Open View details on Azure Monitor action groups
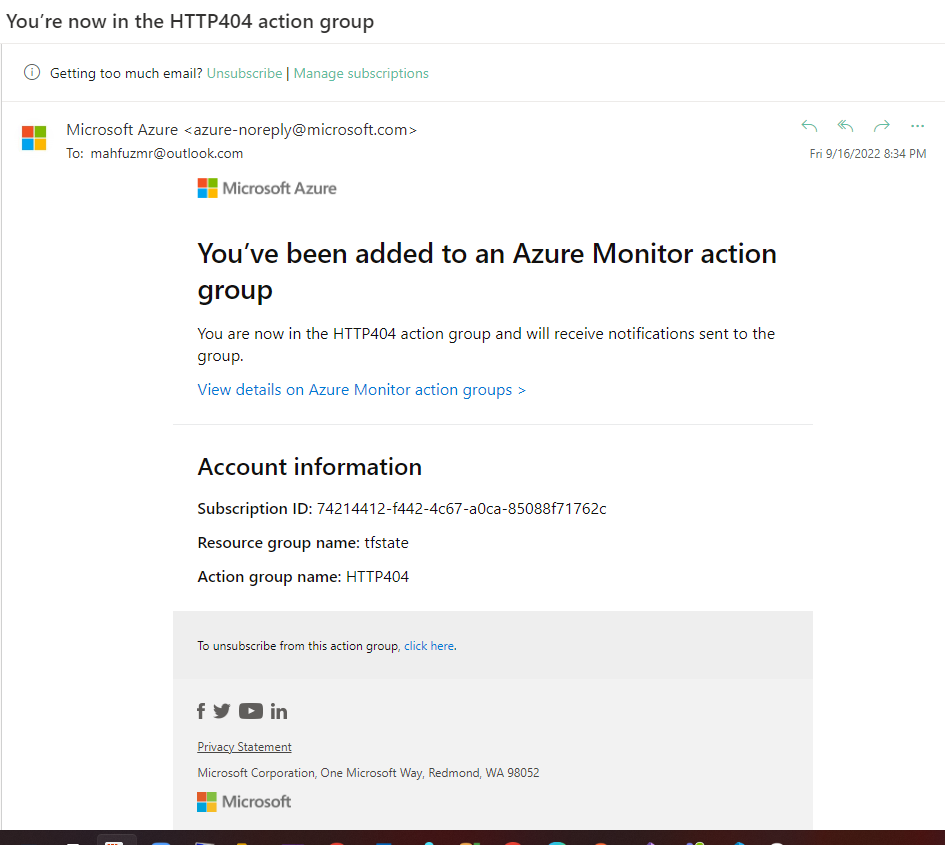This screenshot has width=945, height=845. point(362,390)
